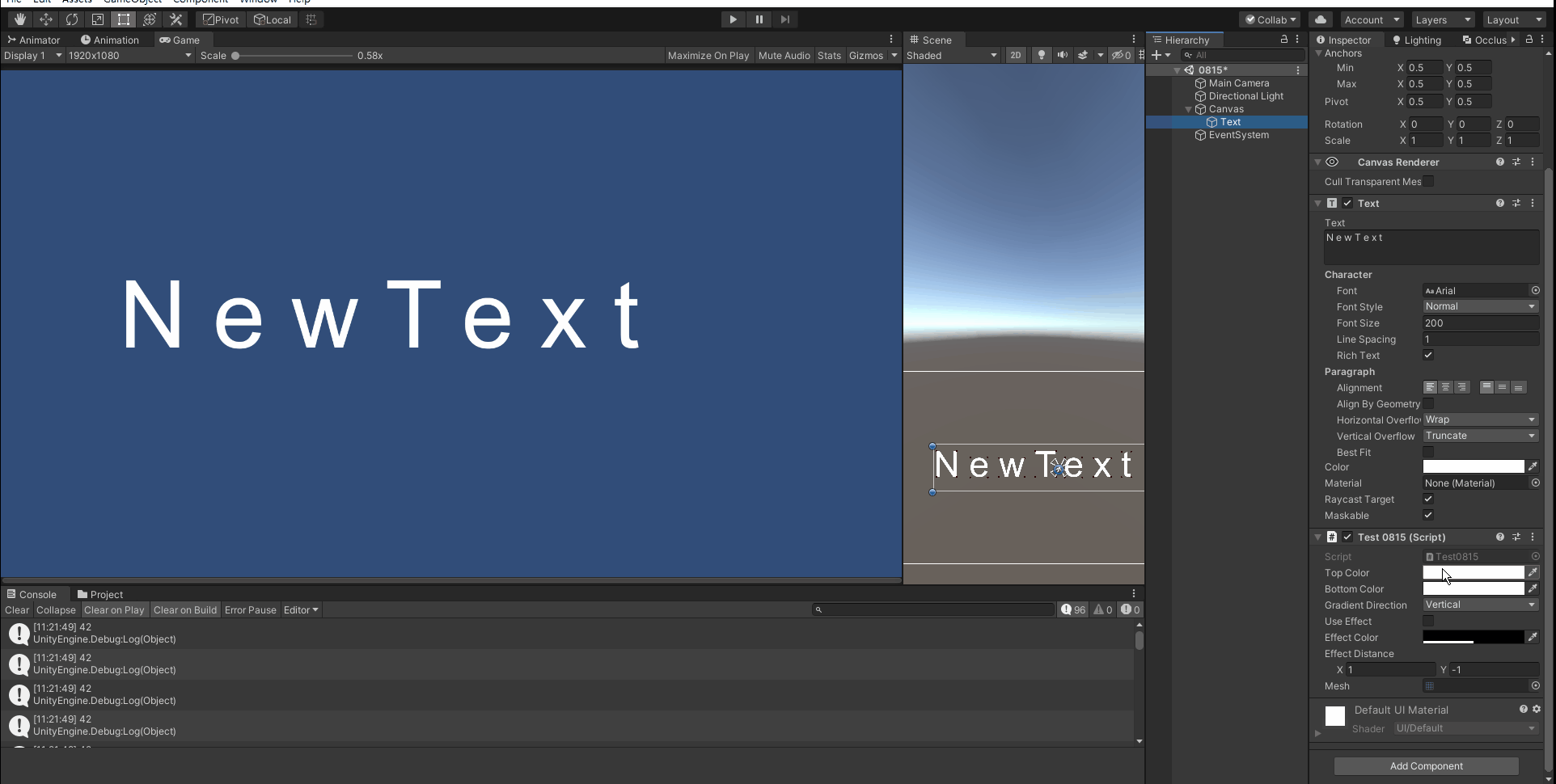1556x784 pixels.
Task: Switch to the Occlusion tab
Action: pos(1485,40)
